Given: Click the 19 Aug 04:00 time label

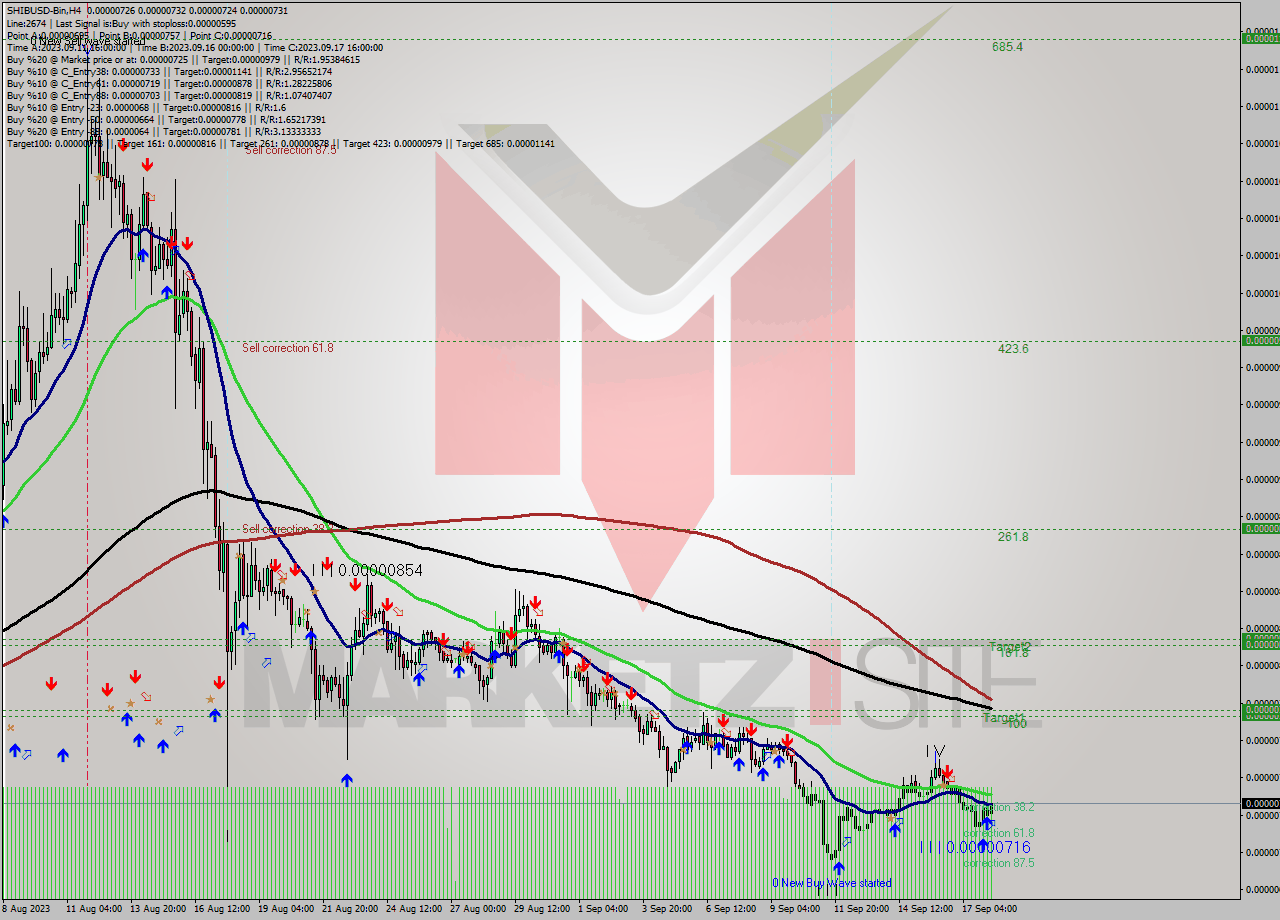Looking at the screenshot, I should [286, 908].
